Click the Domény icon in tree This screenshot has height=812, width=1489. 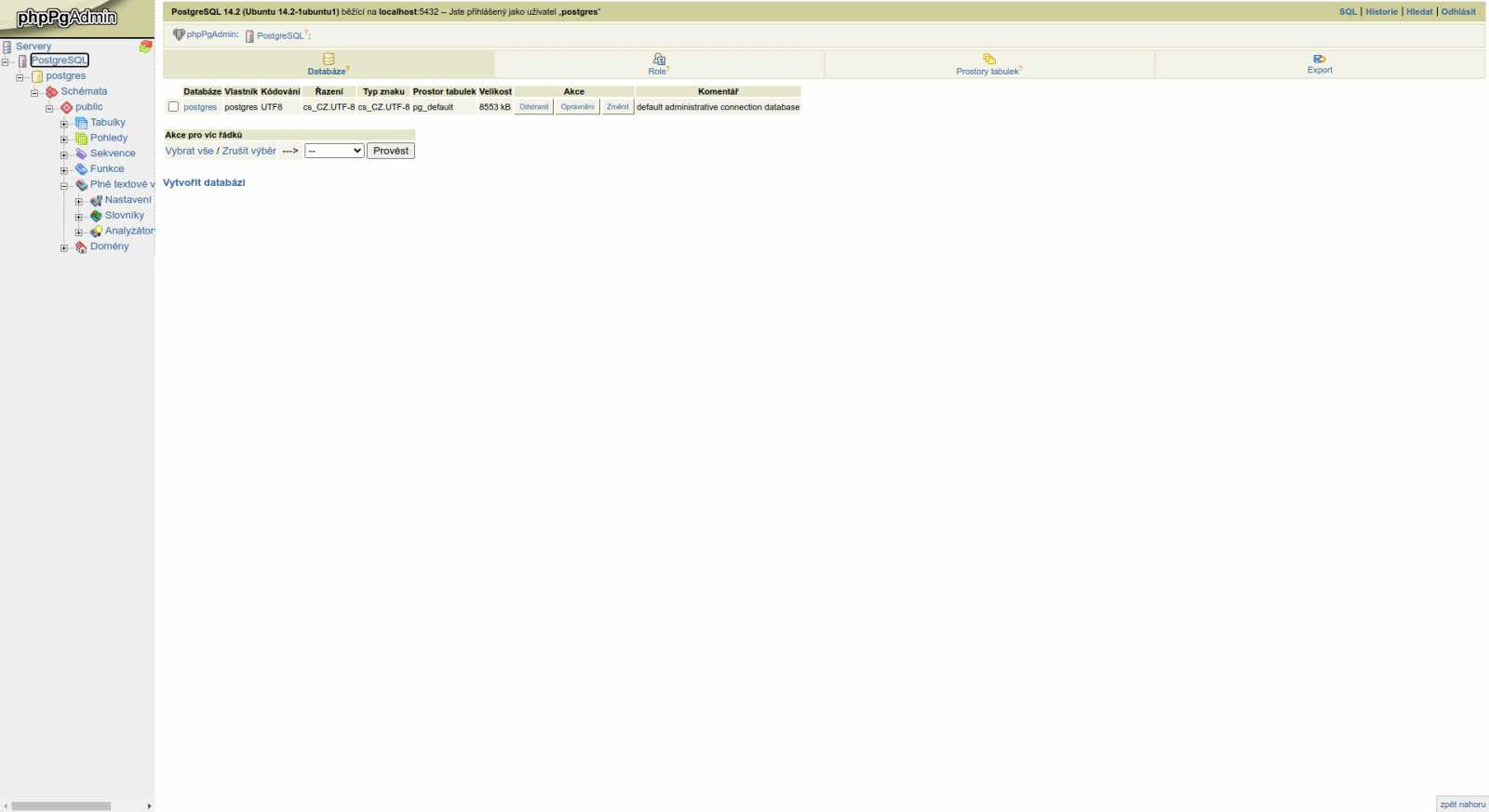click(x=82, y=246)
